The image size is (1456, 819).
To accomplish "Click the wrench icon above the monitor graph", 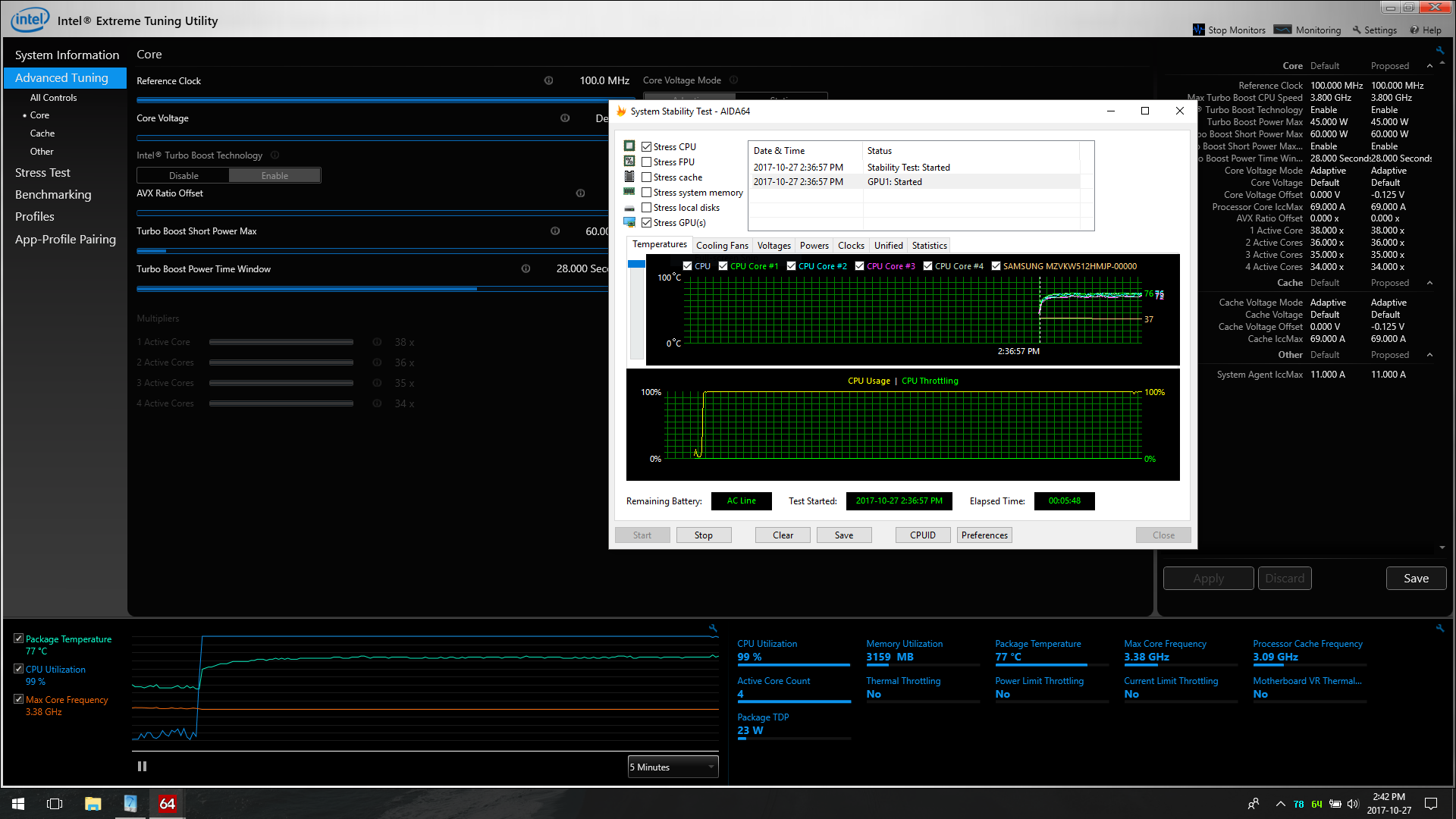I will coord(713,628).
